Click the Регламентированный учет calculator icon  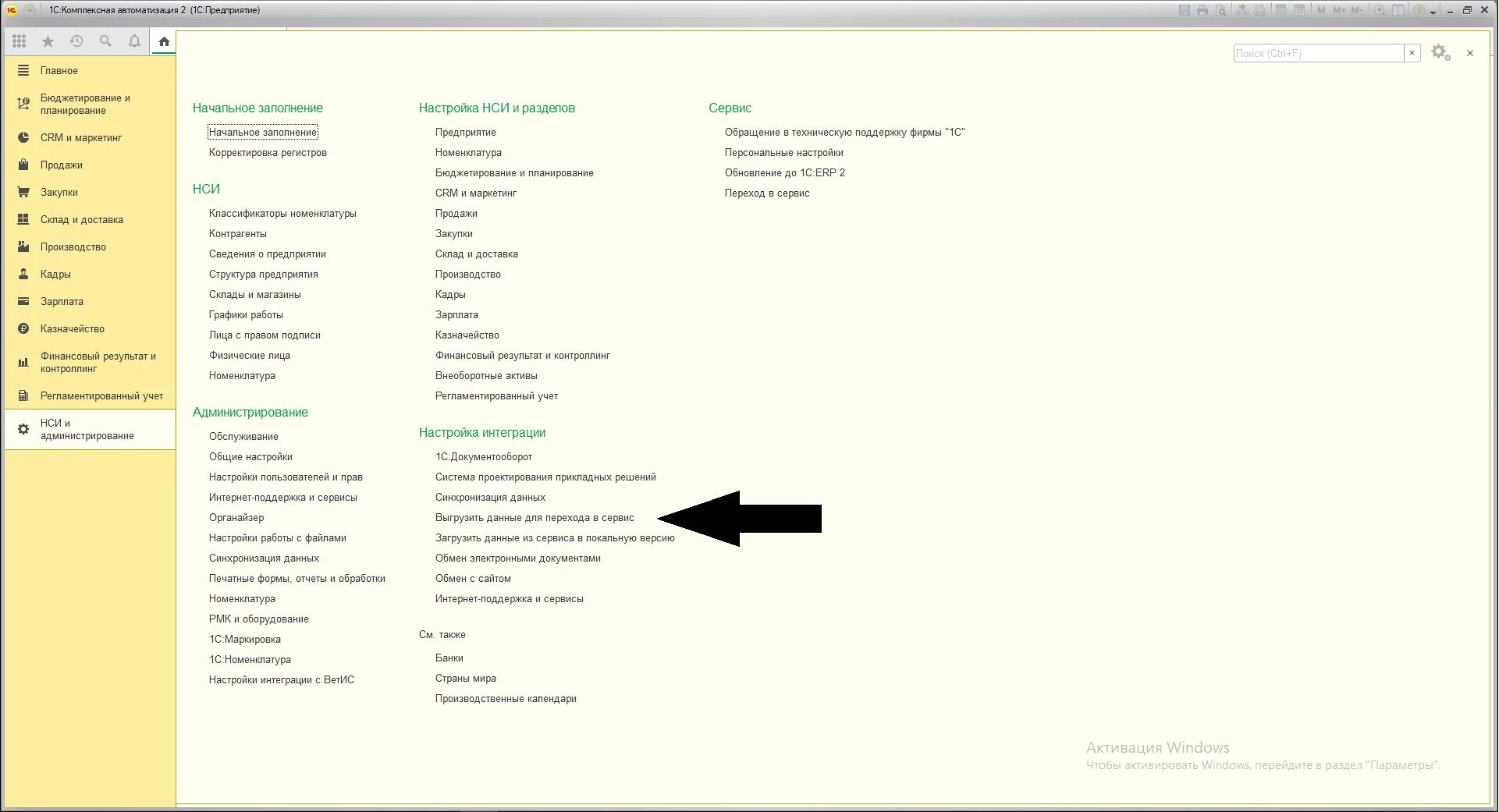[x=23, y=395]
